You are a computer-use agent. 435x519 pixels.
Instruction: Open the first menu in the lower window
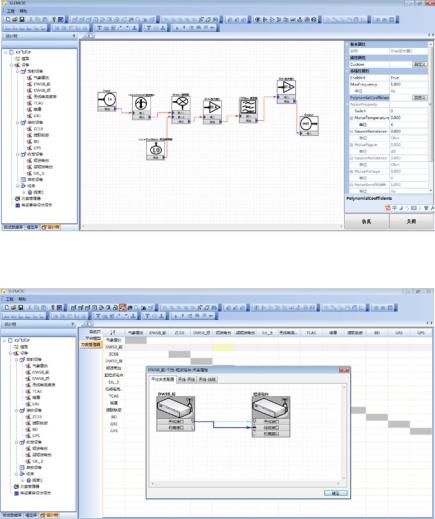tap(10, 299)
